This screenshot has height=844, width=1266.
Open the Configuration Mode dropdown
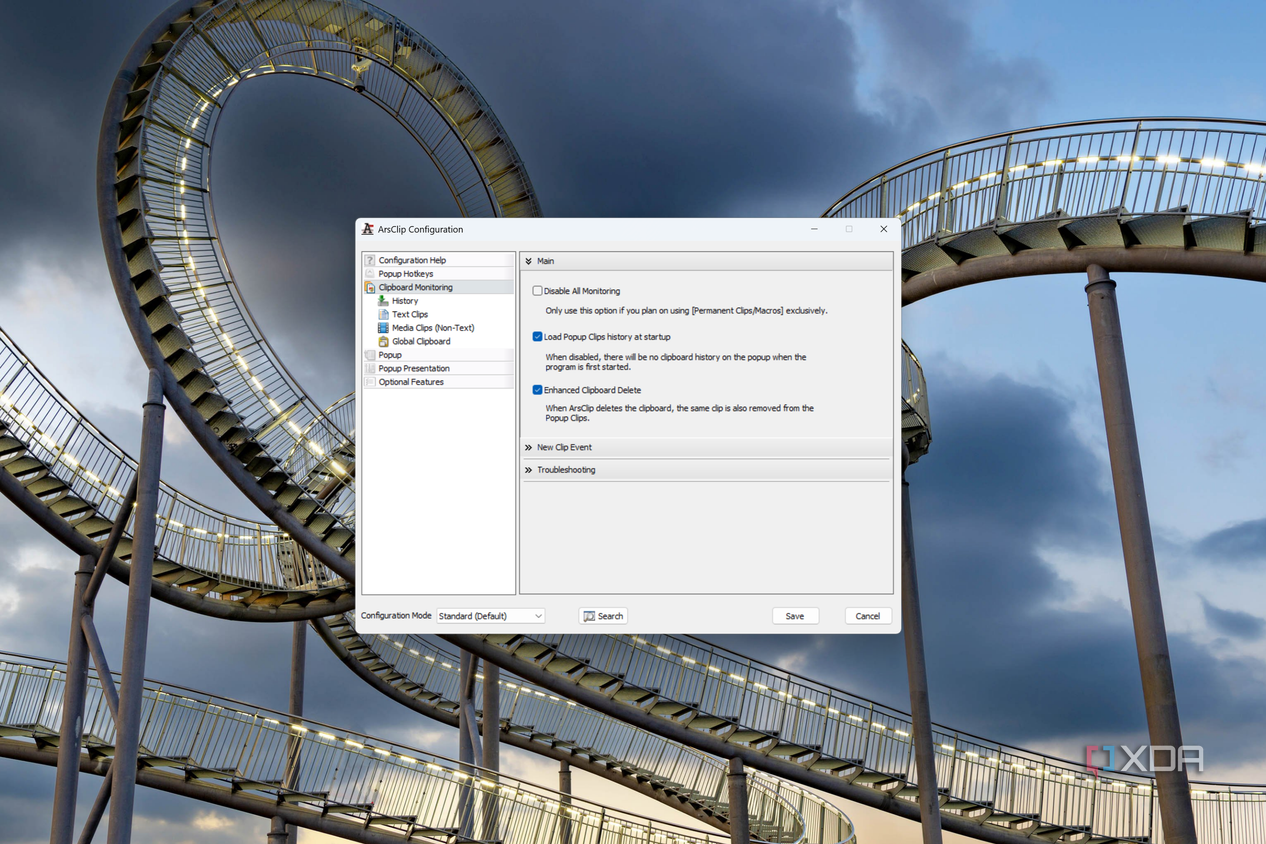coord(491,616)
